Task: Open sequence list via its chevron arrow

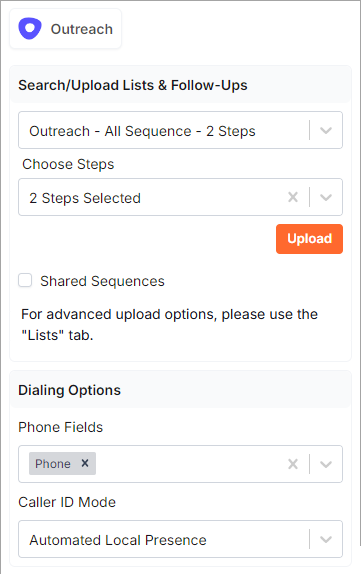Action: coord(326,130)
